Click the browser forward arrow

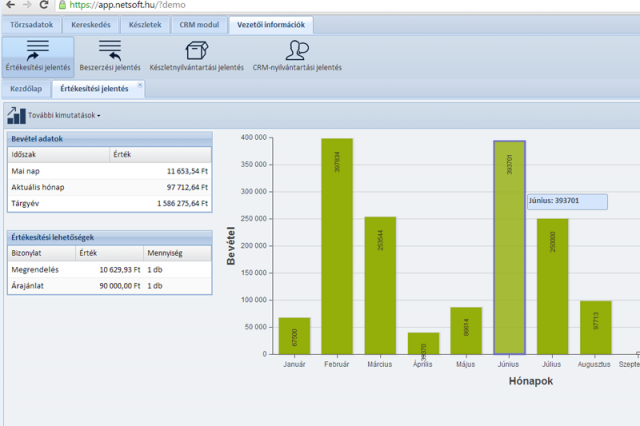(25, 5)
